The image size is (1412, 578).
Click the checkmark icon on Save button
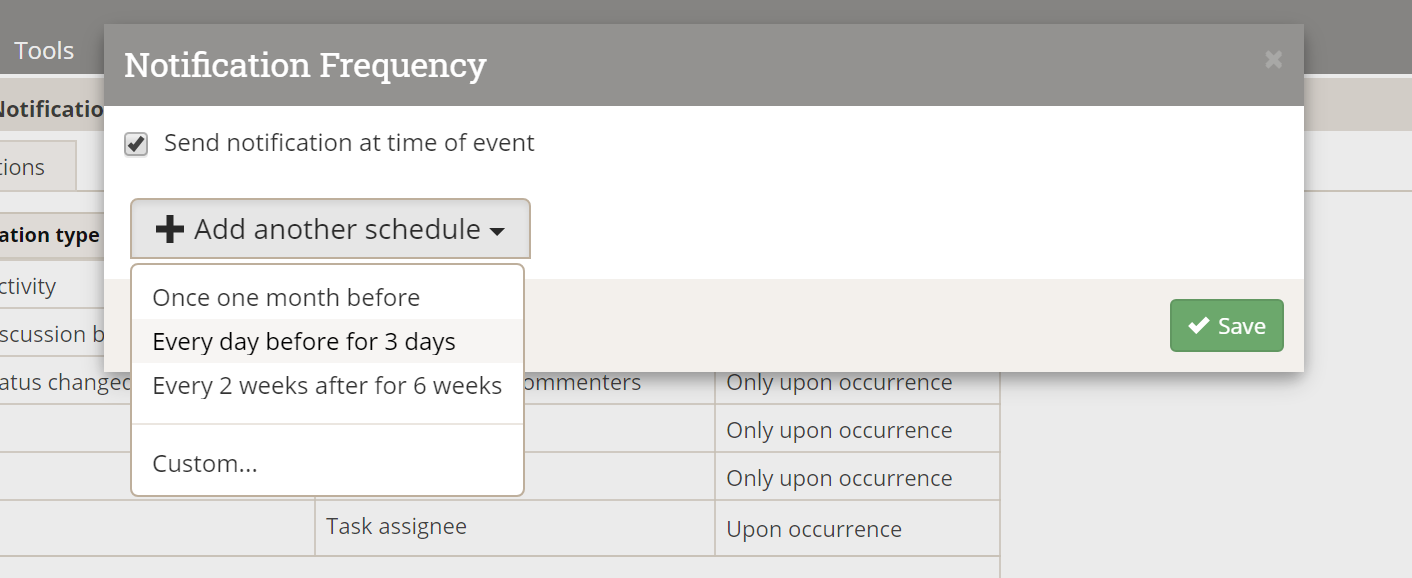(x=1198, y=326)
